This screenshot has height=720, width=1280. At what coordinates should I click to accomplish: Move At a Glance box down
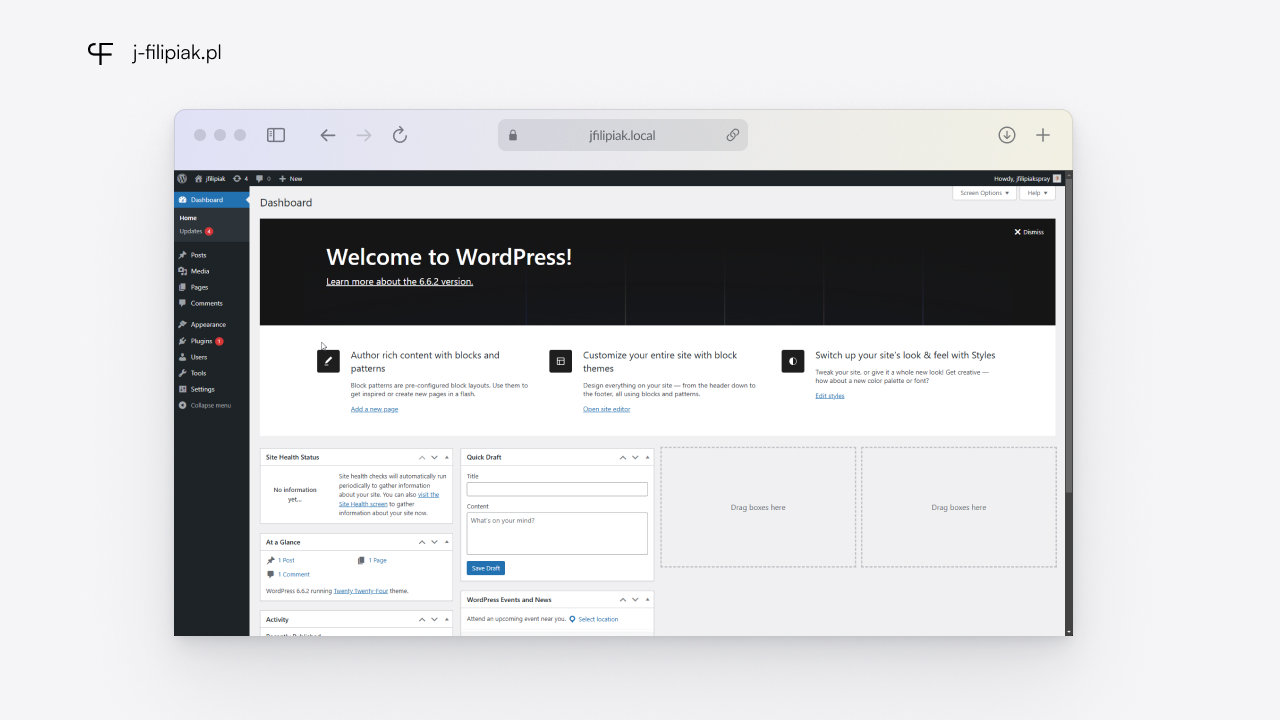[435, 542]
